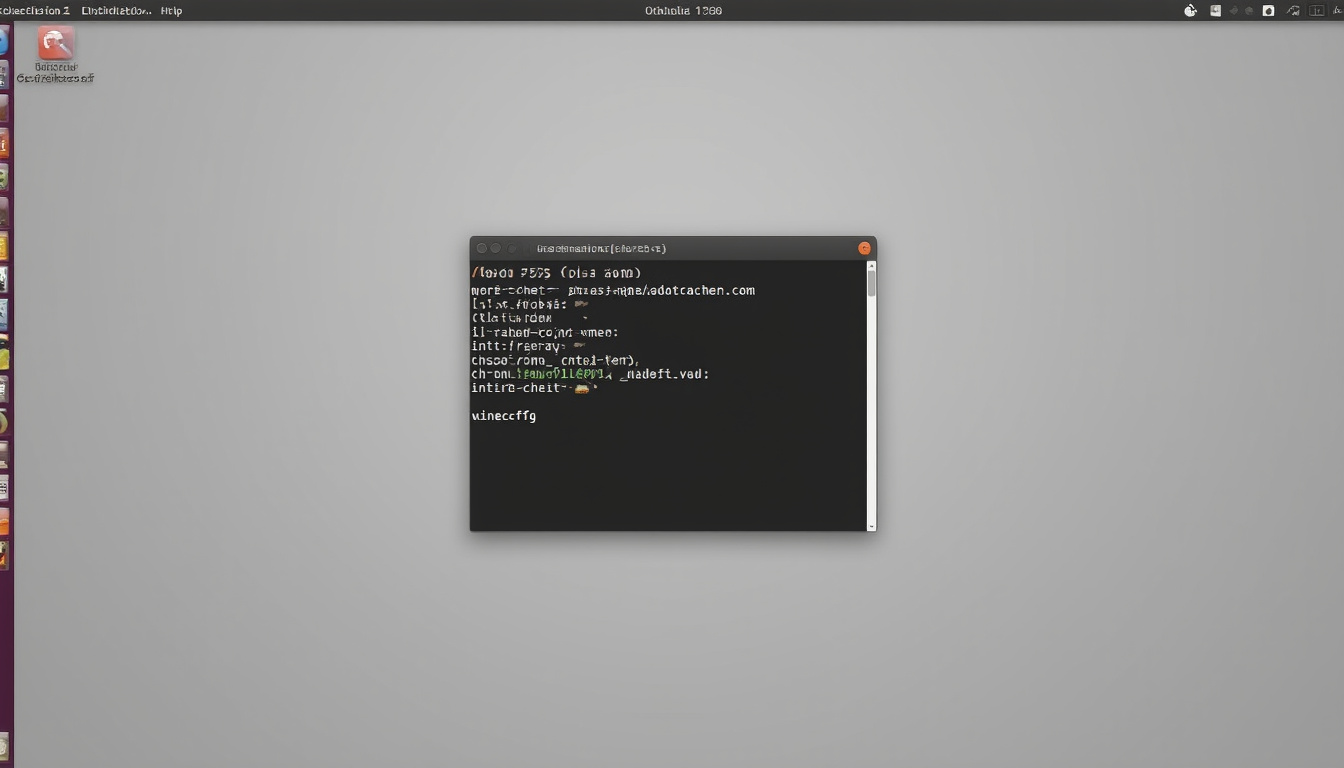This screenshot has height=768, width=1344.
Task: Click the down arrow of the terminal scrollbar
Action: 871,525
